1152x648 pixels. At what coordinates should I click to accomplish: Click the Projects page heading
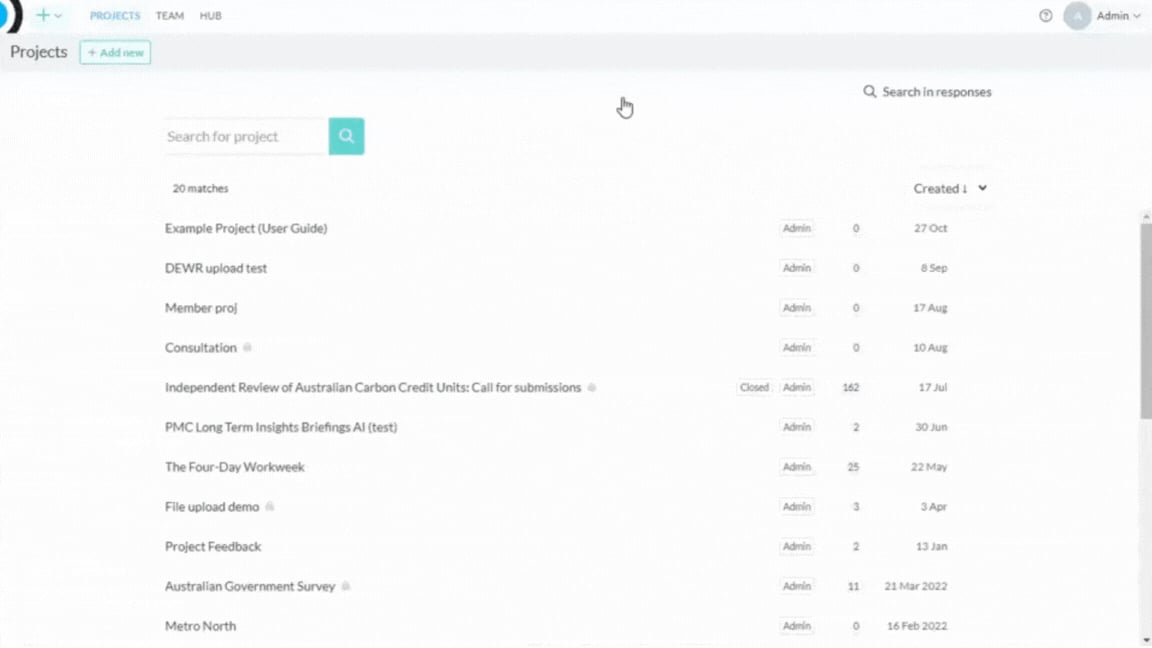click(x=38, y=52)
